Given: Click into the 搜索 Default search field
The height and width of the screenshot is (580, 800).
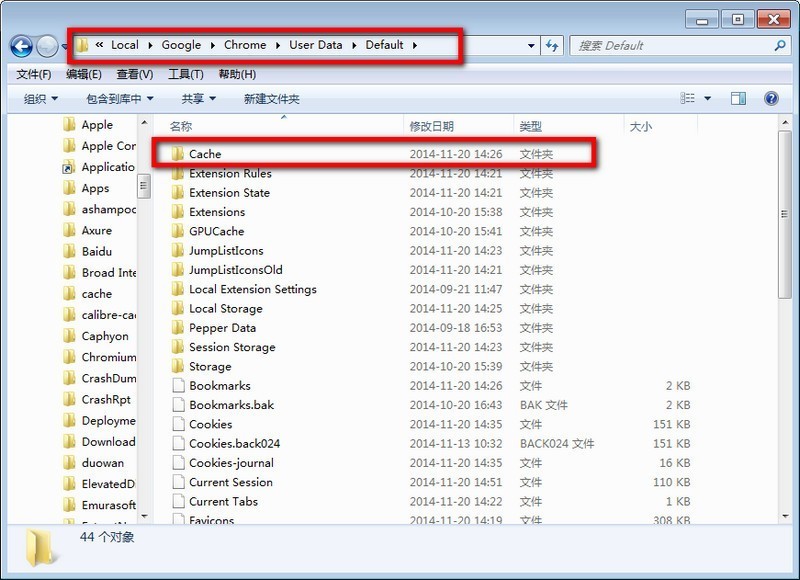Looking at the screenshot, I should pyautogui.click(x=670, y=46).
